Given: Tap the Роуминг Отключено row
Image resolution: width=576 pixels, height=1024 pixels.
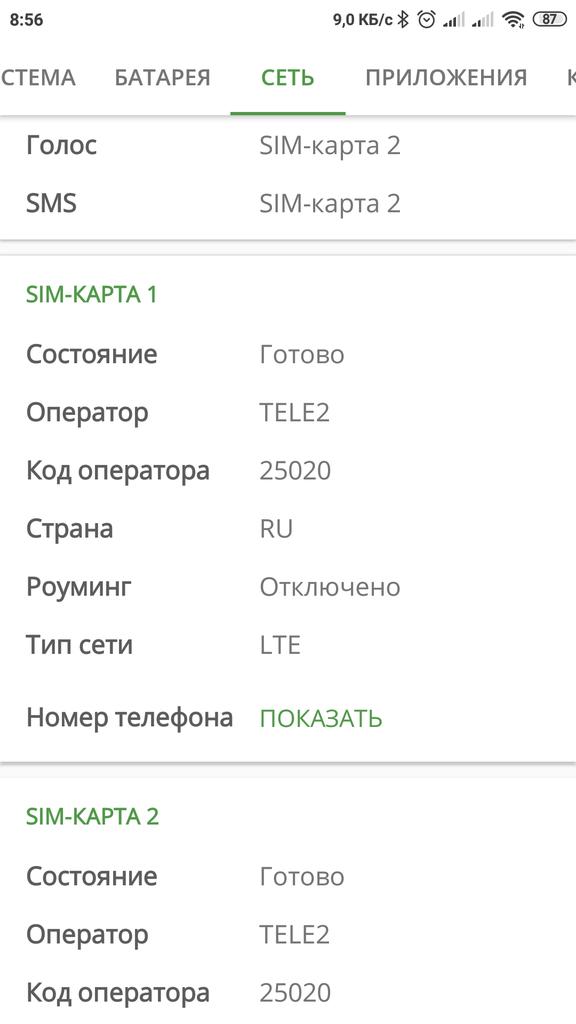Looking at the screenshot, I should click(x=288, y=587).
